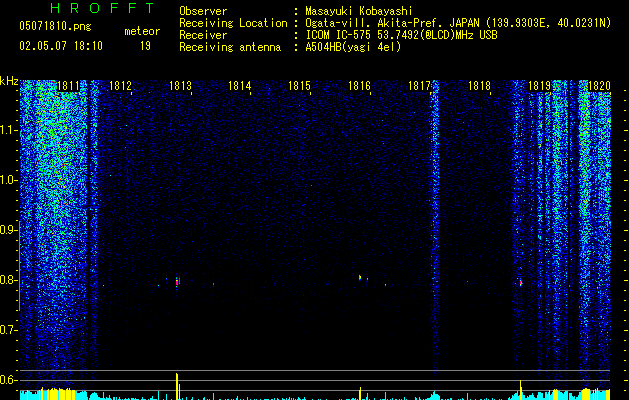Screen dimensions: 629x400
Task: Click the 0.6 kHz axis label
Action: pos(9,380)
